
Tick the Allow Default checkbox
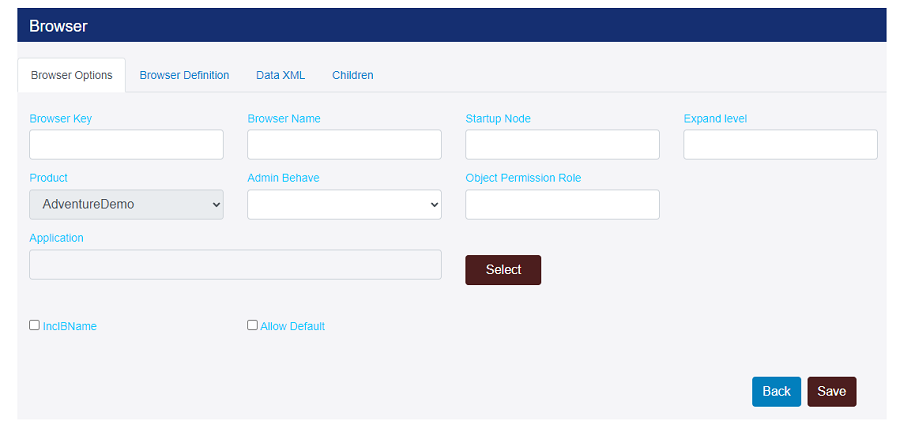[x=252, y=325]
